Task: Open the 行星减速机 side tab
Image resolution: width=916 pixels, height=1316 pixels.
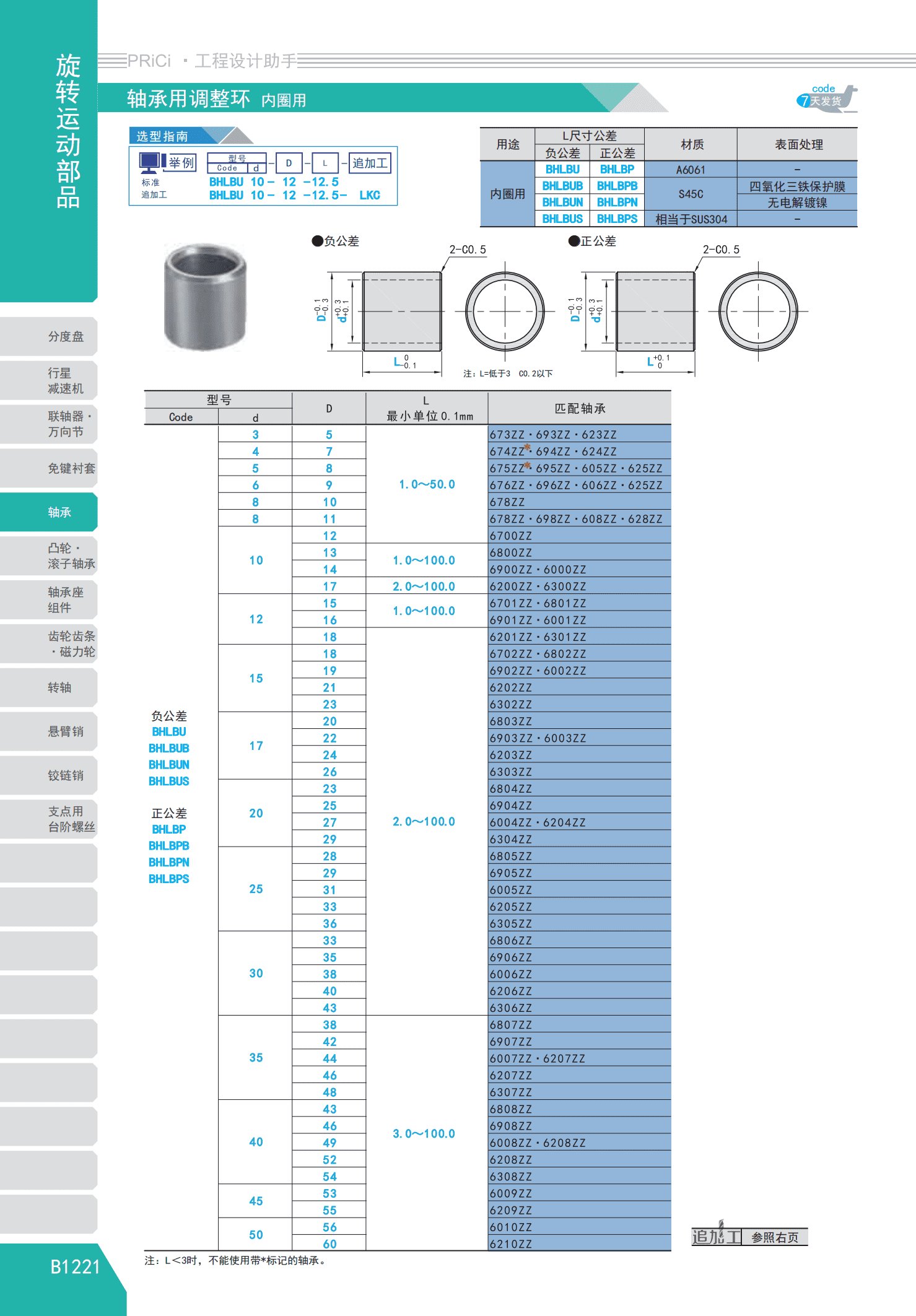Action: pos(49,380)
